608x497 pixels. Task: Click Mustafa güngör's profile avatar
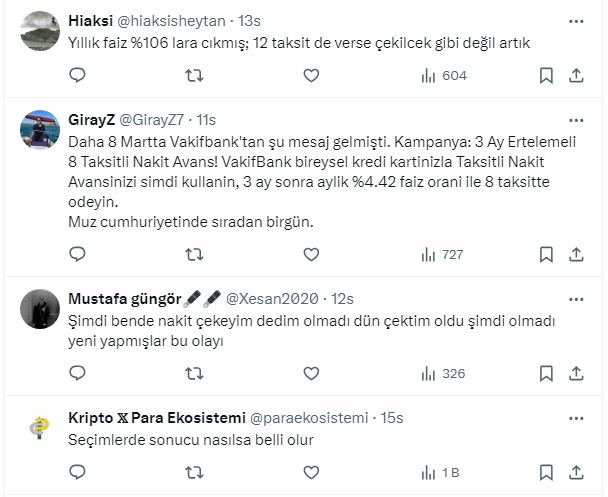tap(39, 308)
